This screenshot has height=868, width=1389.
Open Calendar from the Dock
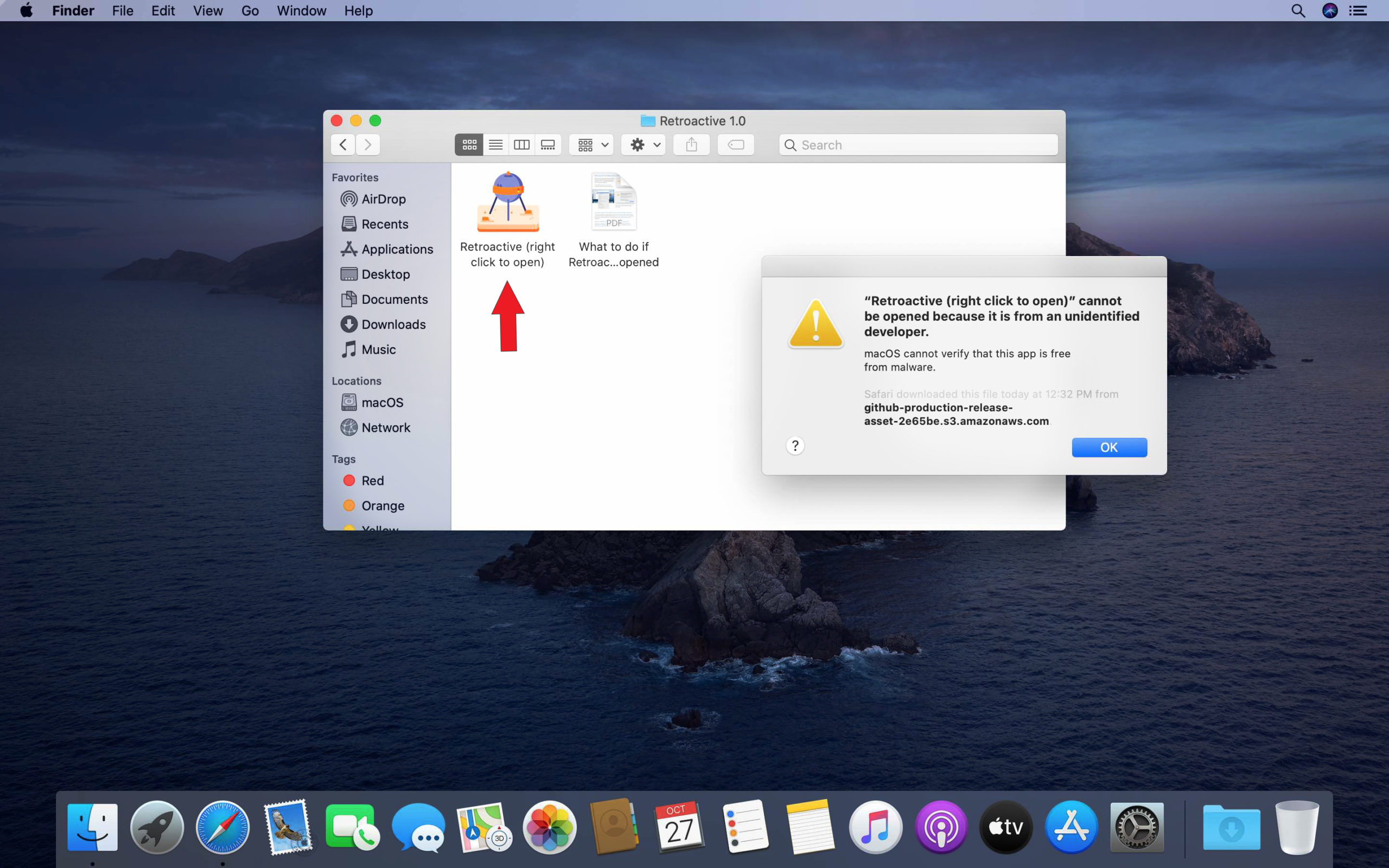[x=679, y=827]
